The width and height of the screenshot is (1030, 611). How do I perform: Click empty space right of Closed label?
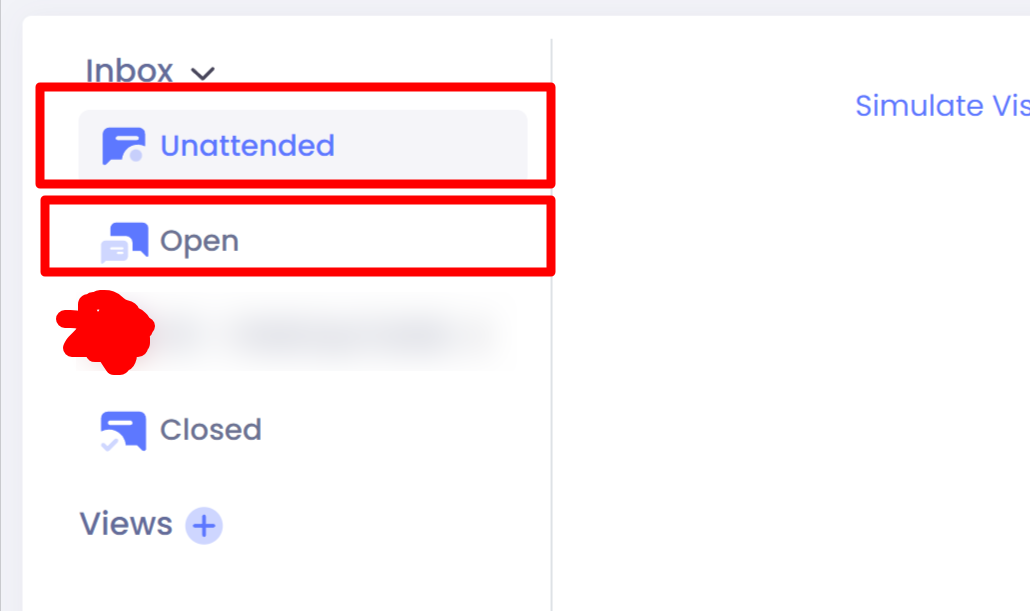pos(400,430)
